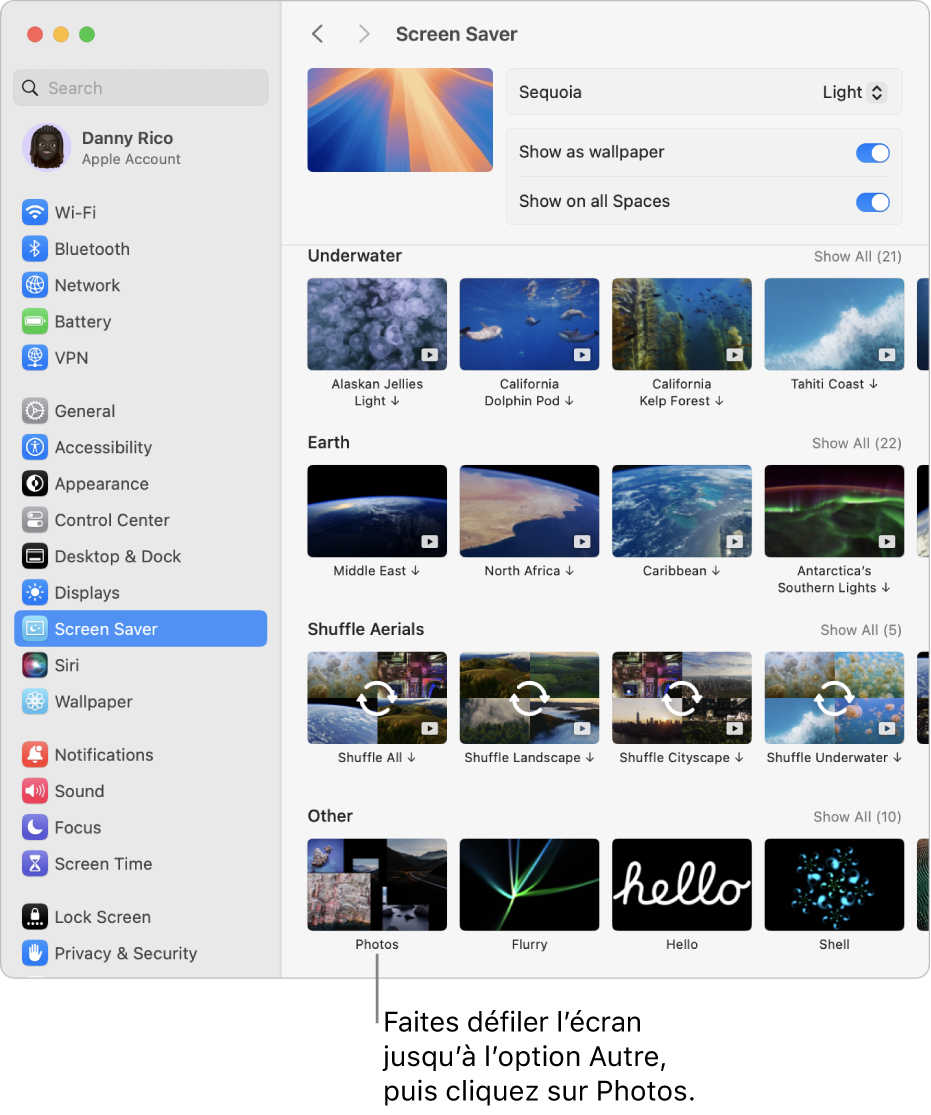
Task: Show all 5 Shuffle Aerials
Action: click(x=861, y=630)
